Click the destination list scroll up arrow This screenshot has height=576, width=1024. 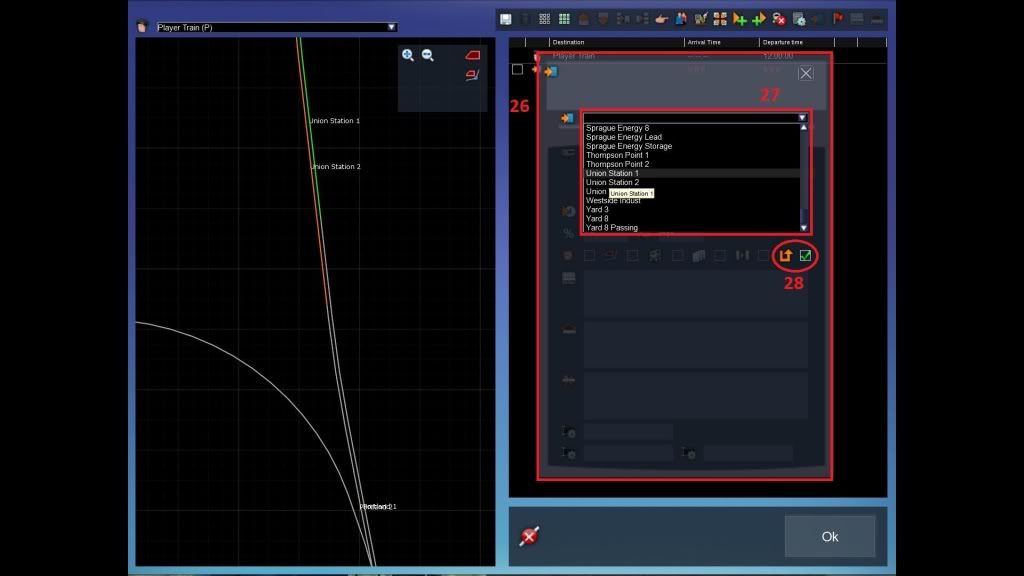coord(804,127)
